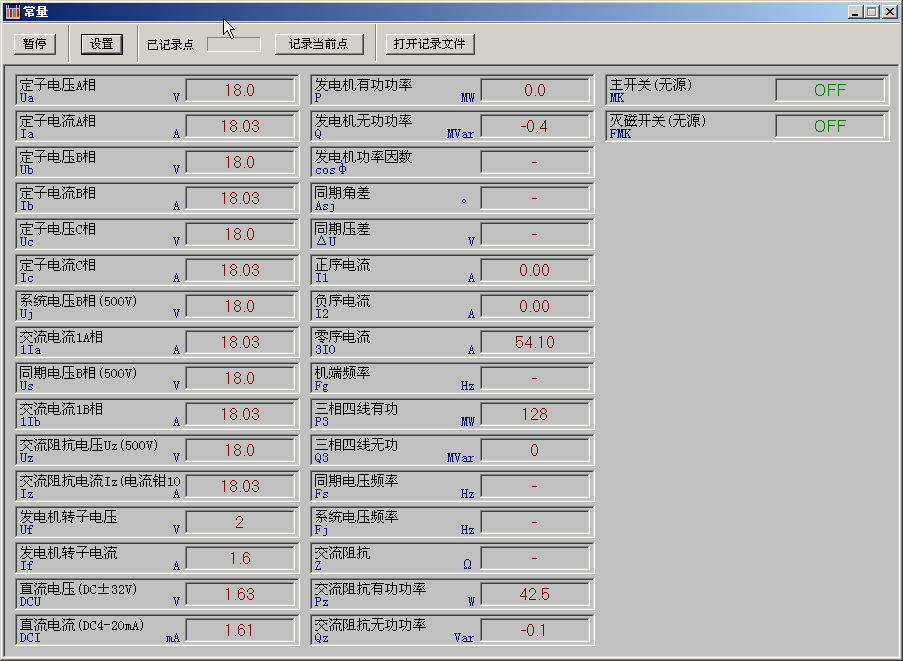Click the app icon in the title bar
Image resolution: width=903 pixels, height=661 pixels.
pos(12,12)
